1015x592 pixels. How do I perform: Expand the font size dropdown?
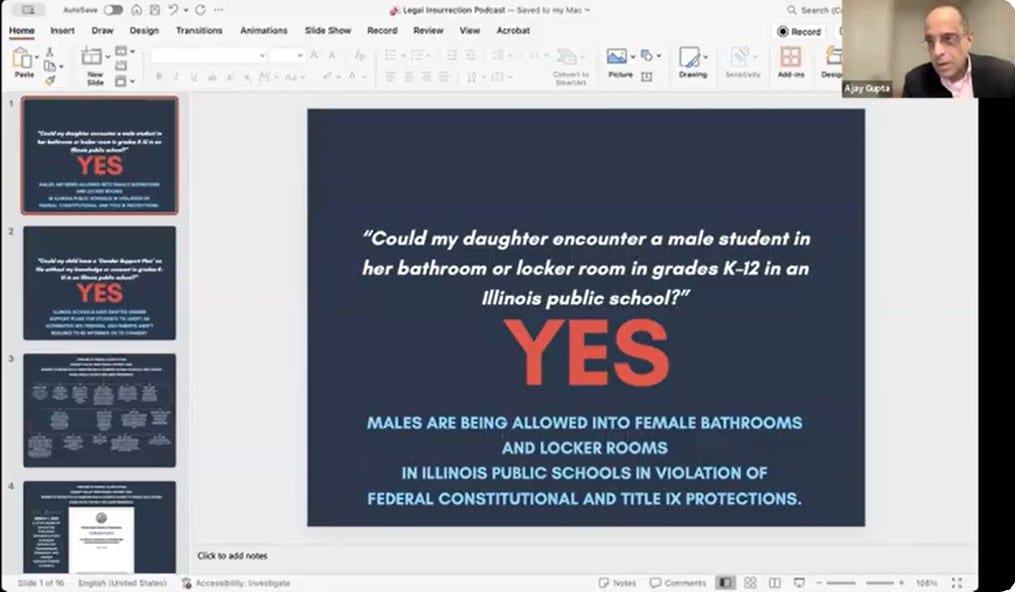click(300, 56)
